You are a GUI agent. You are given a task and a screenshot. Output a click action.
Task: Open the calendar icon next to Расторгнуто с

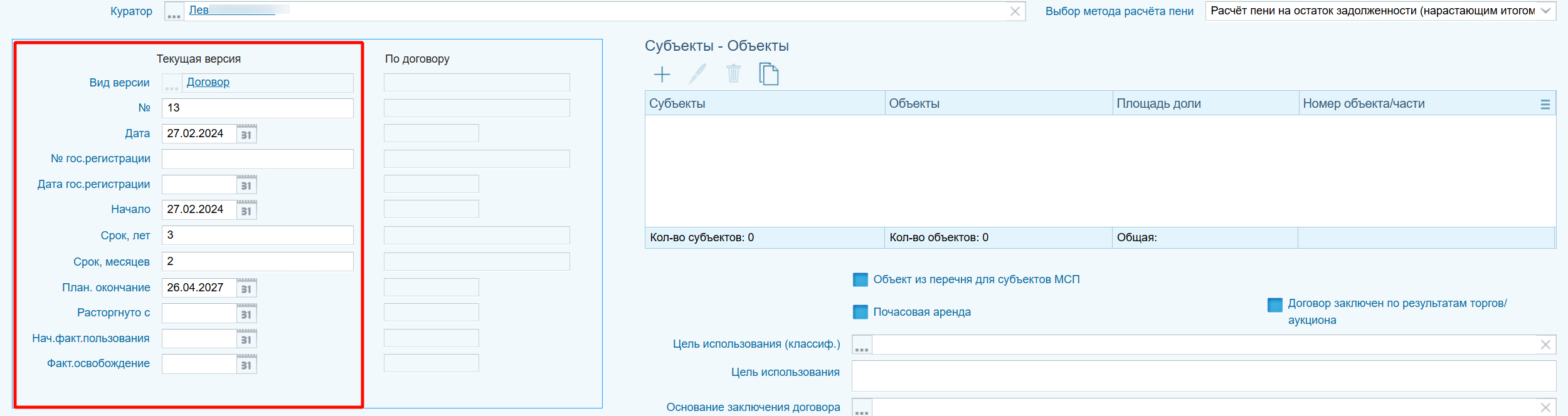coord(246,314)
